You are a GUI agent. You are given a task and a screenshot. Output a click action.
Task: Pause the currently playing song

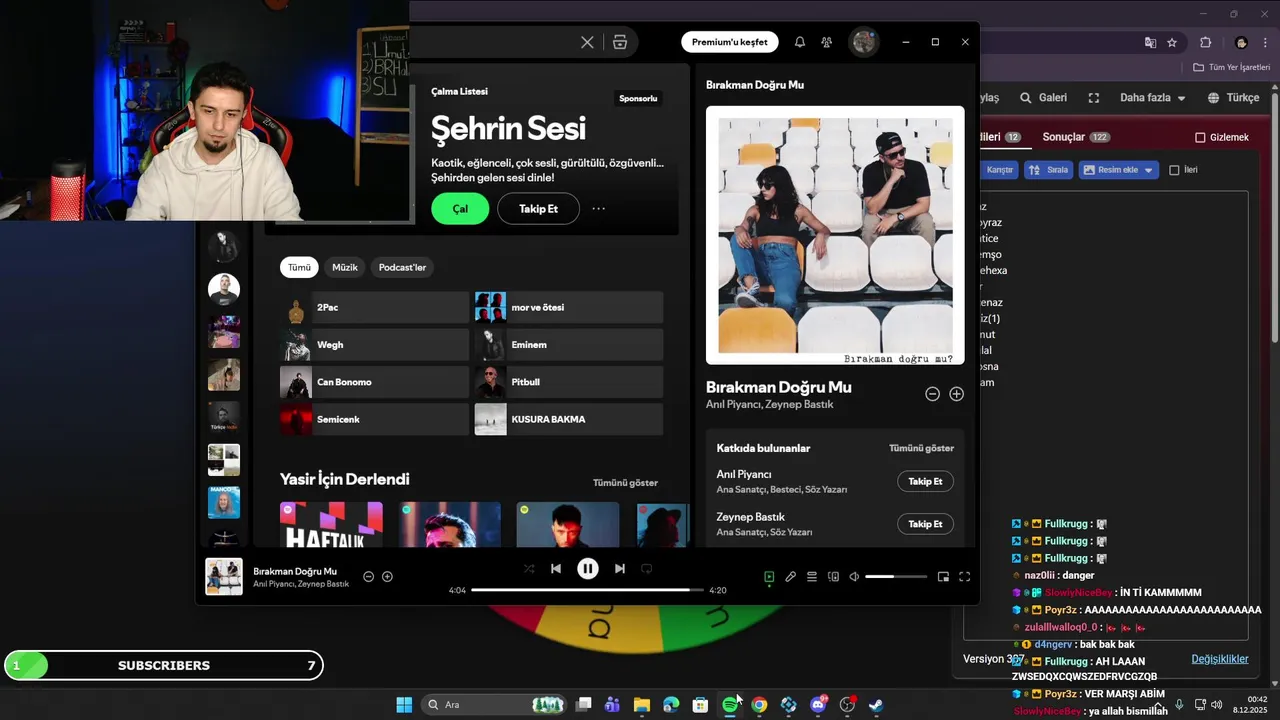pos(588,568)
